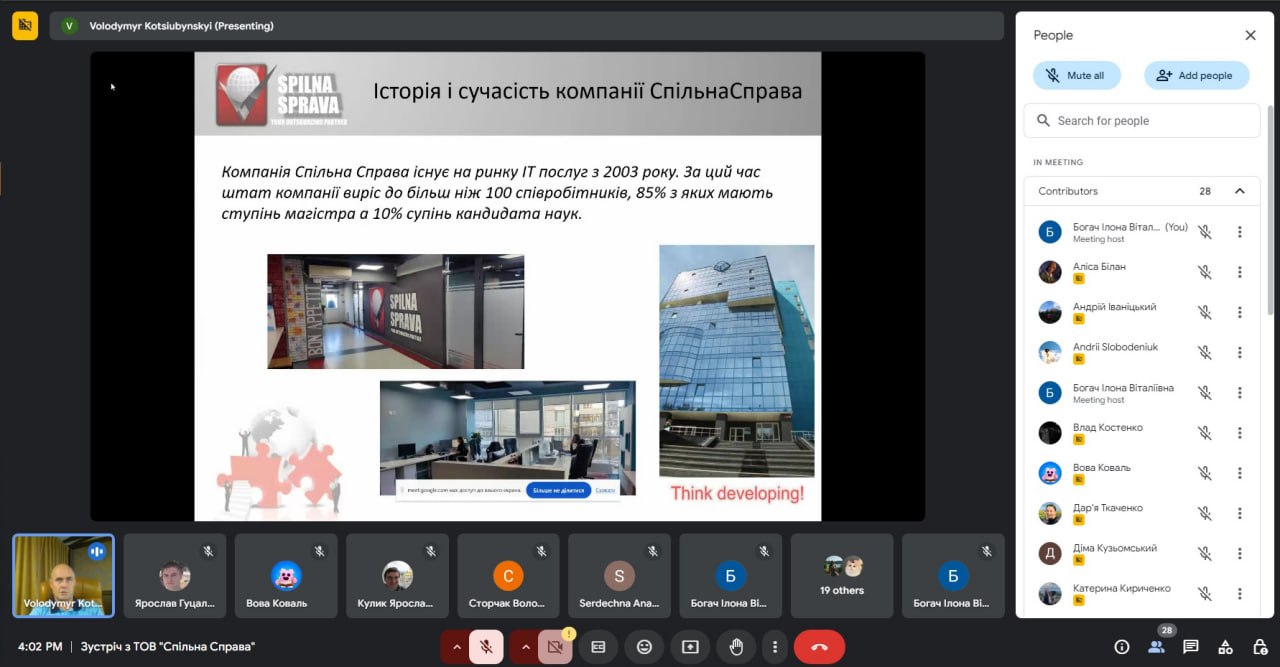Click mic icon in Андрій Іваніцький row
This screenshot has height=667, width=1280.
pyautogui.click(x=1206, y=312)
